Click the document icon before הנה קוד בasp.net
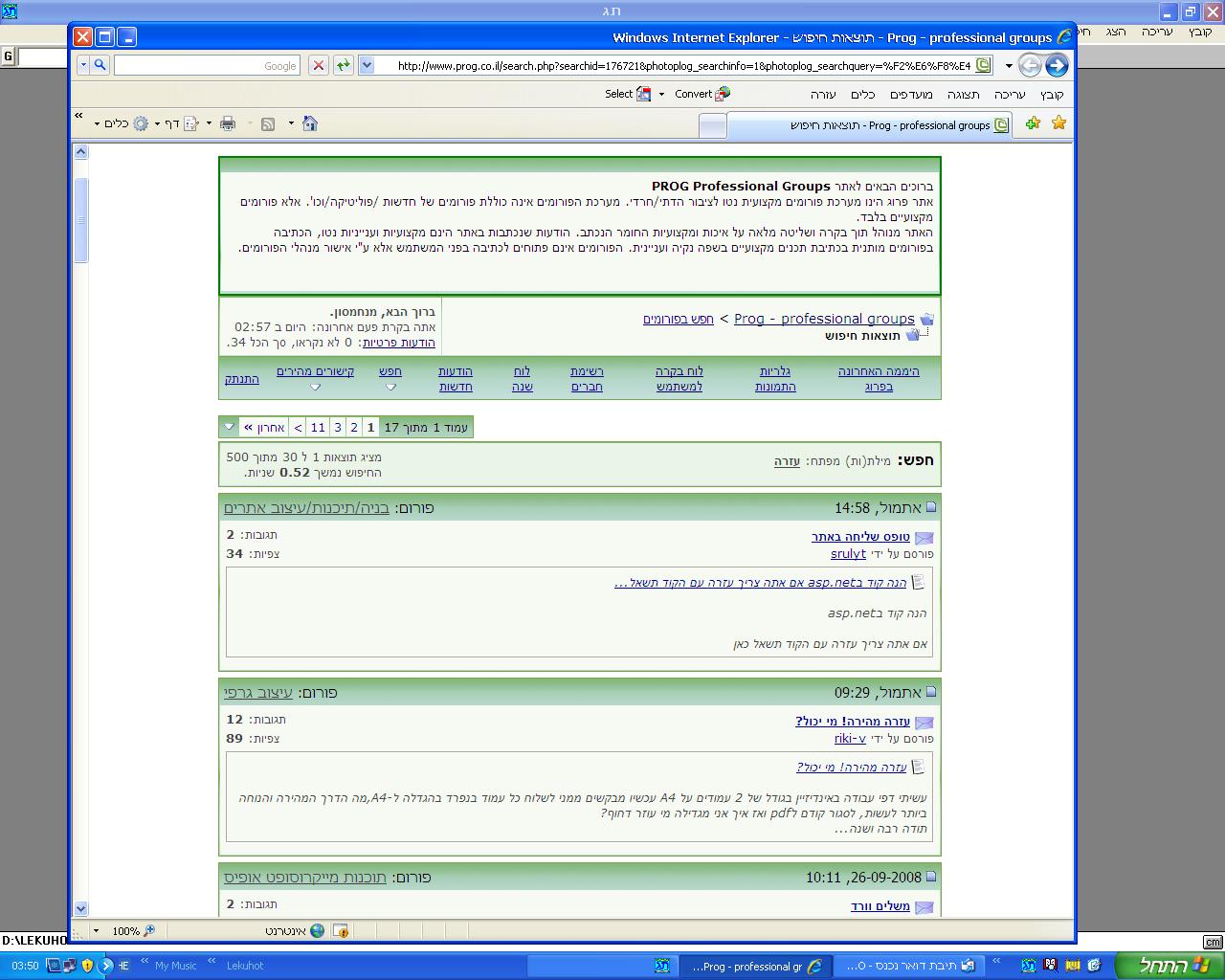The height and width of the screenshot is (980, 1225). 918,582
